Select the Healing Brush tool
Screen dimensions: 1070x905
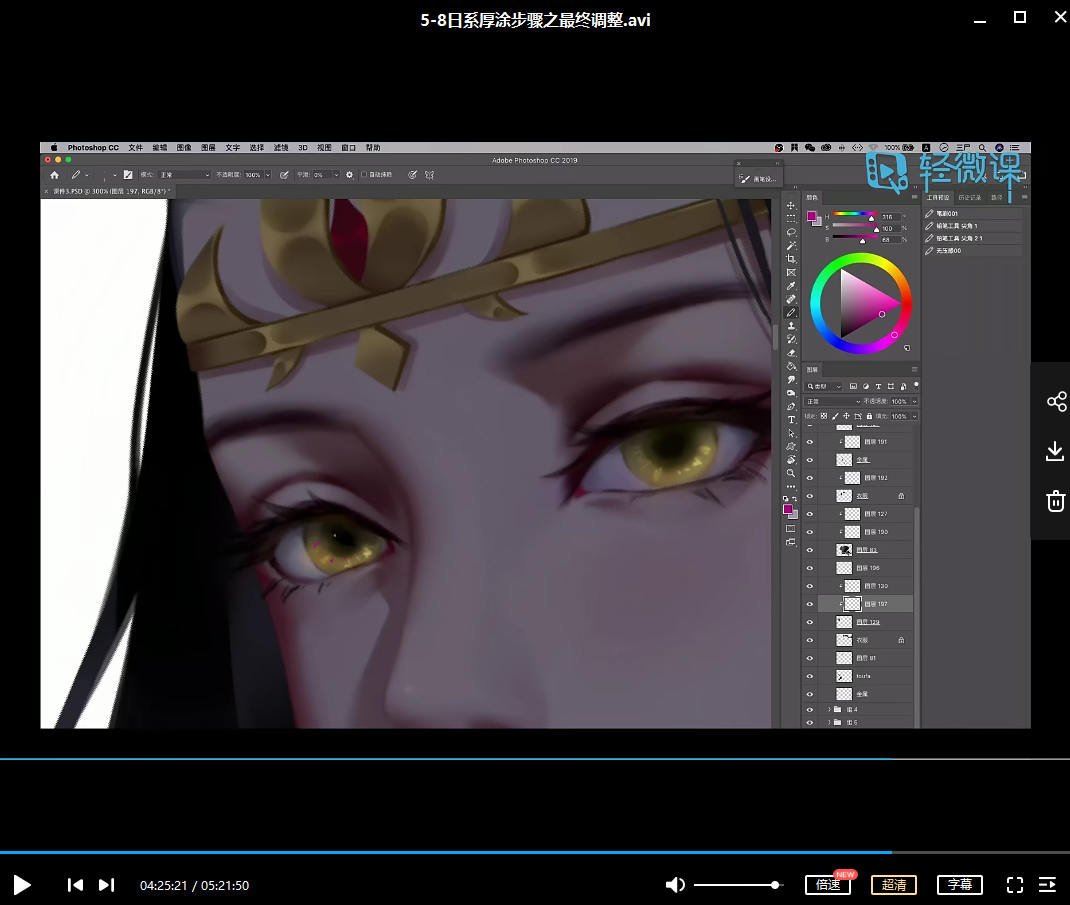[x=791, y=299]
